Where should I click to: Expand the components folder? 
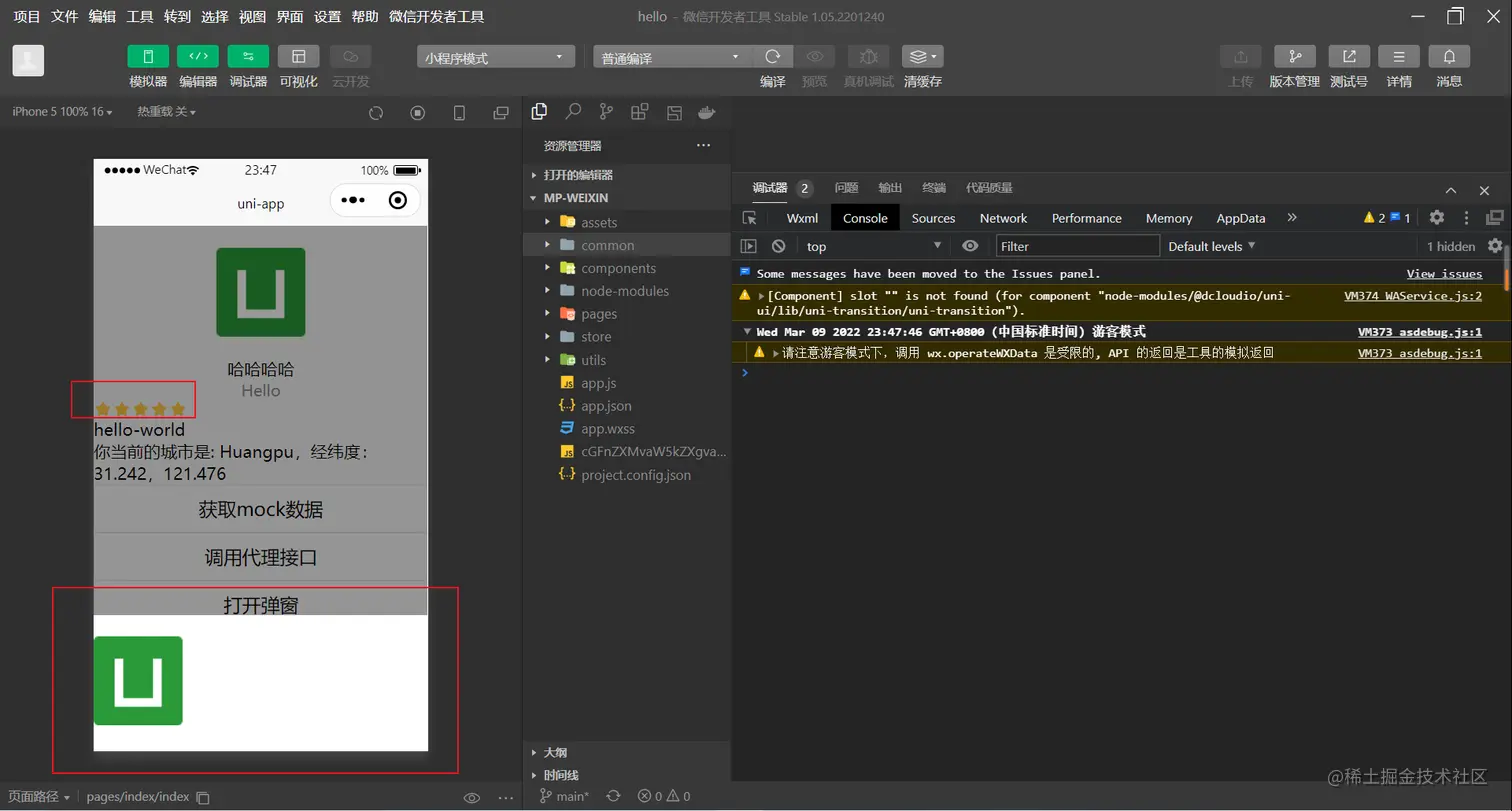click(627, 268)
